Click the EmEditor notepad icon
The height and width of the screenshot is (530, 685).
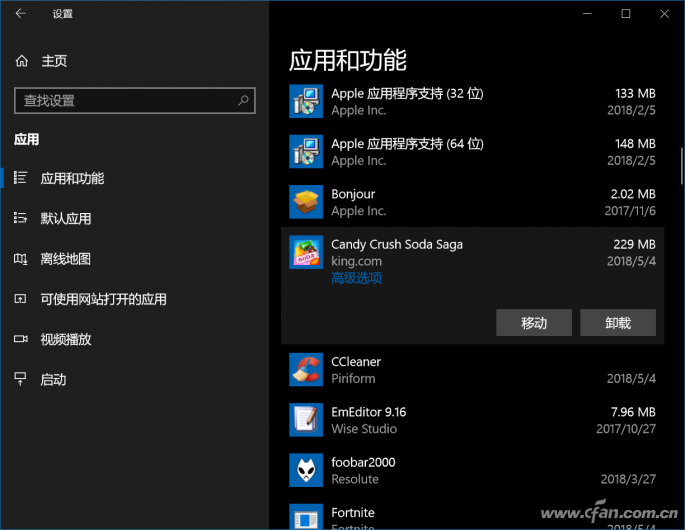point(306,419)
